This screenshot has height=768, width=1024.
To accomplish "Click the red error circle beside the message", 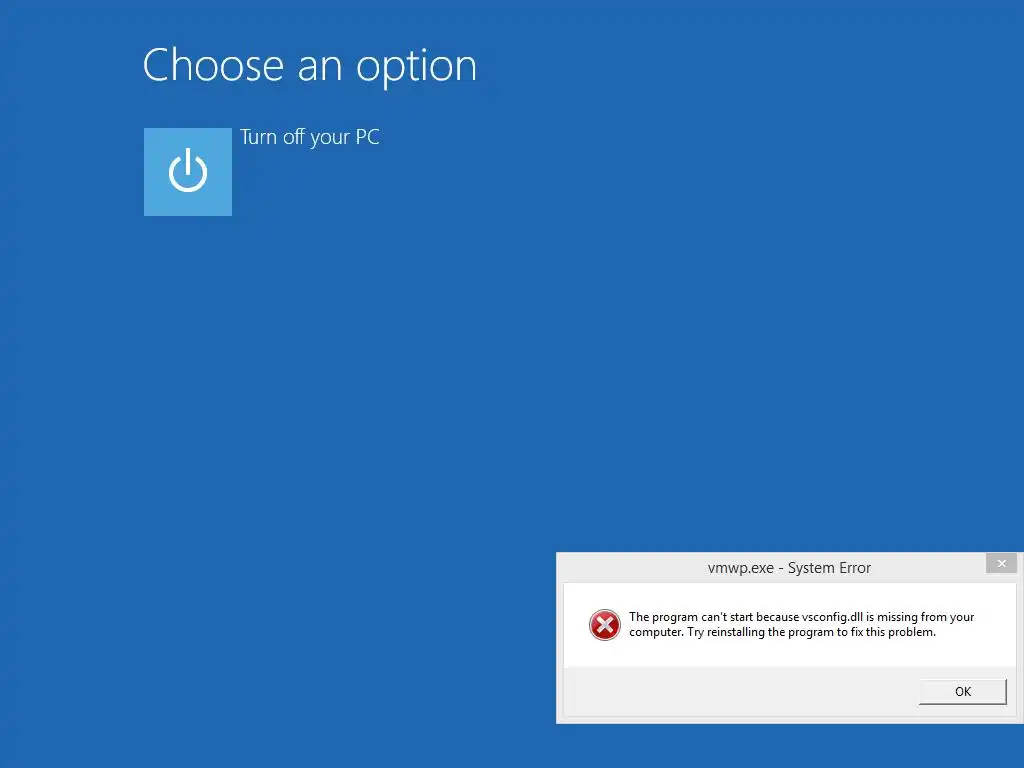I will [605, 625].
